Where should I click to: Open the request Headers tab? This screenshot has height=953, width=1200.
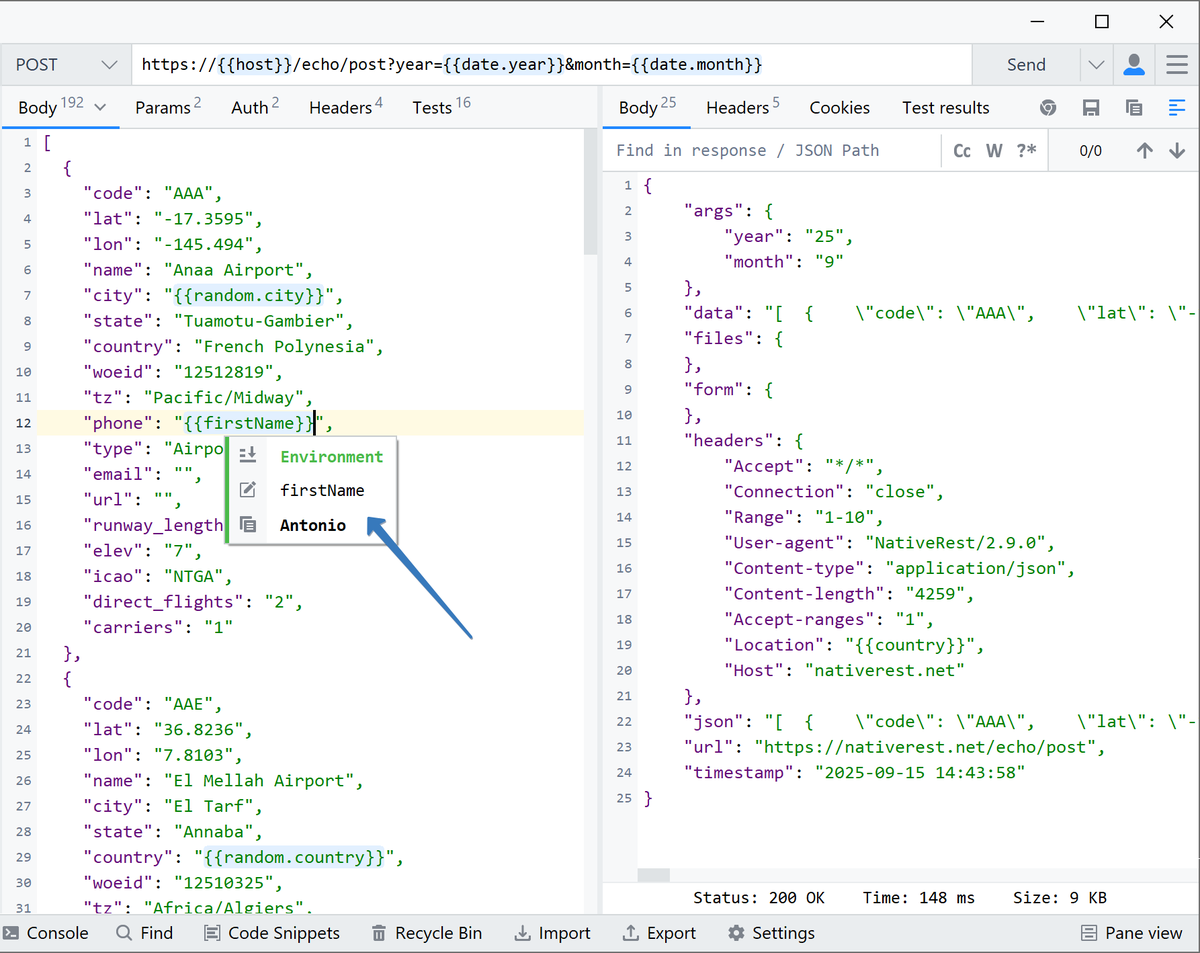click(346, 107)
